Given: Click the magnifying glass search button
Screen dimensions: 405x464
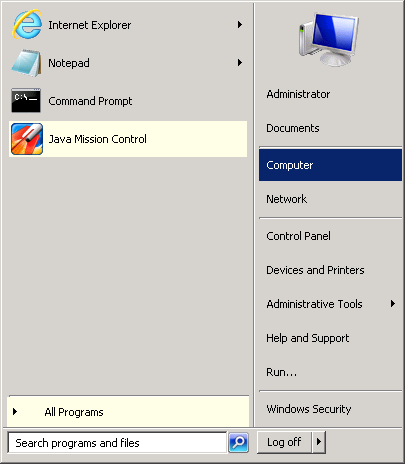Looking at the screenshot, I should (238, 442).
